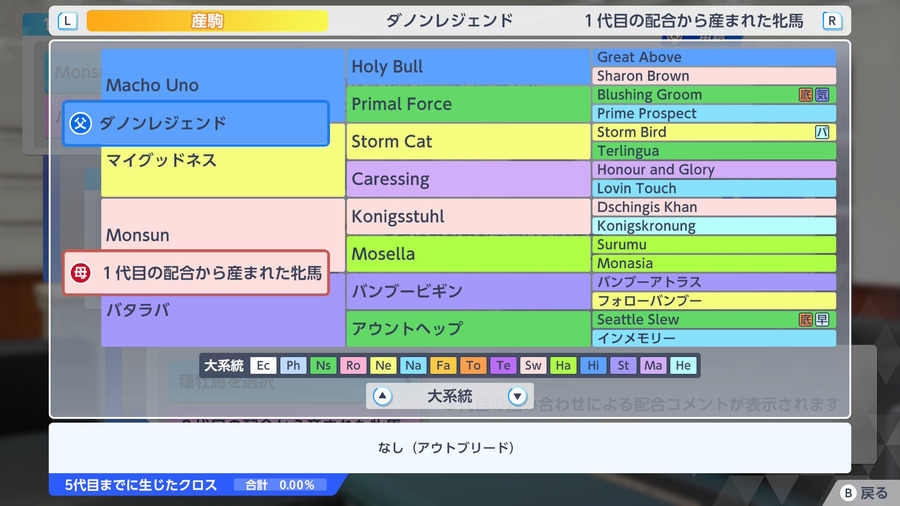
Task: Click the L shoulder button icon
Action: click(67, 21)
